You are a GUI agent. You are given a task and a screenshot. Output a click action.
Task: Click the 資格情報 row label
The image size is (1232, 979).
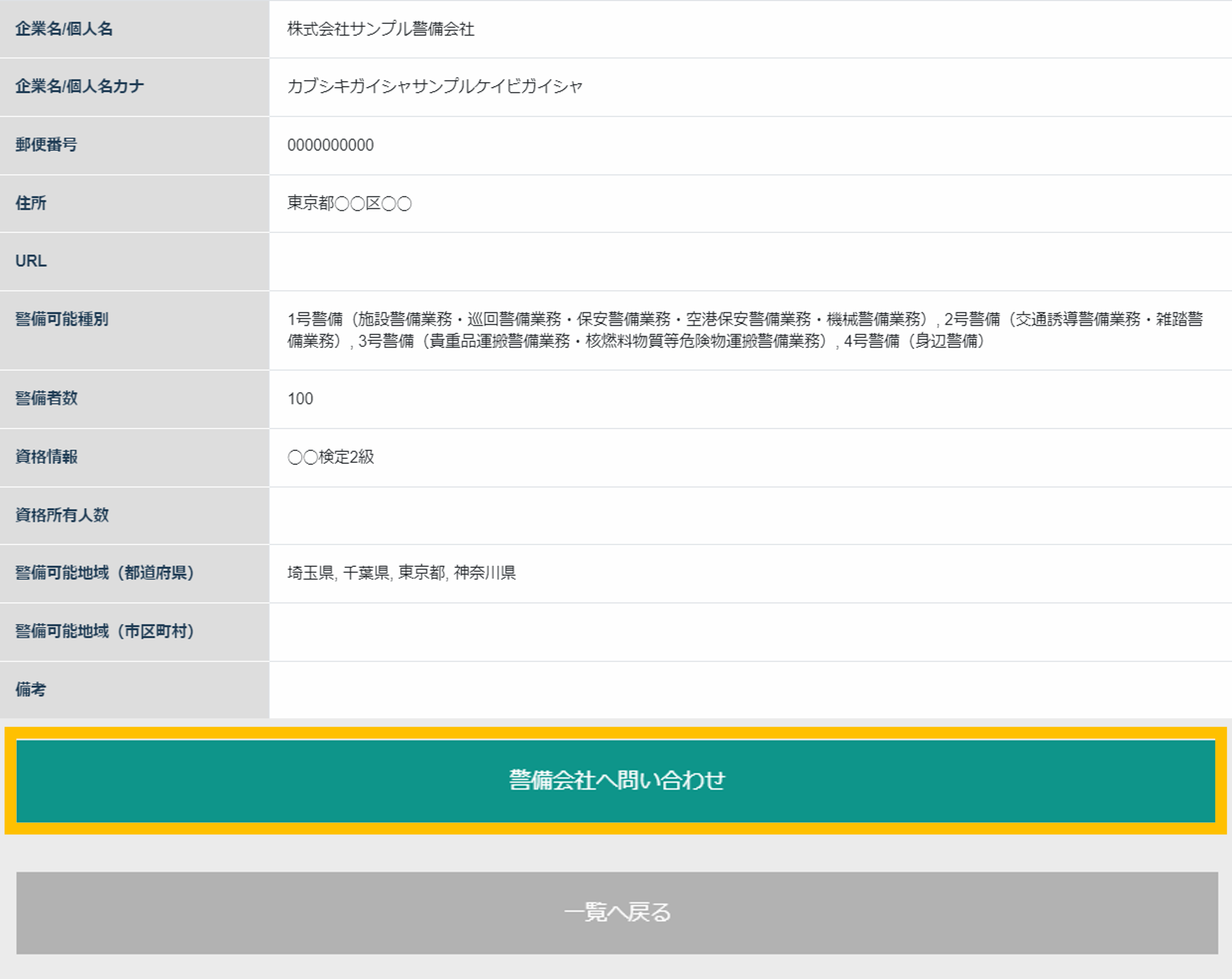[x=46, y=457]
